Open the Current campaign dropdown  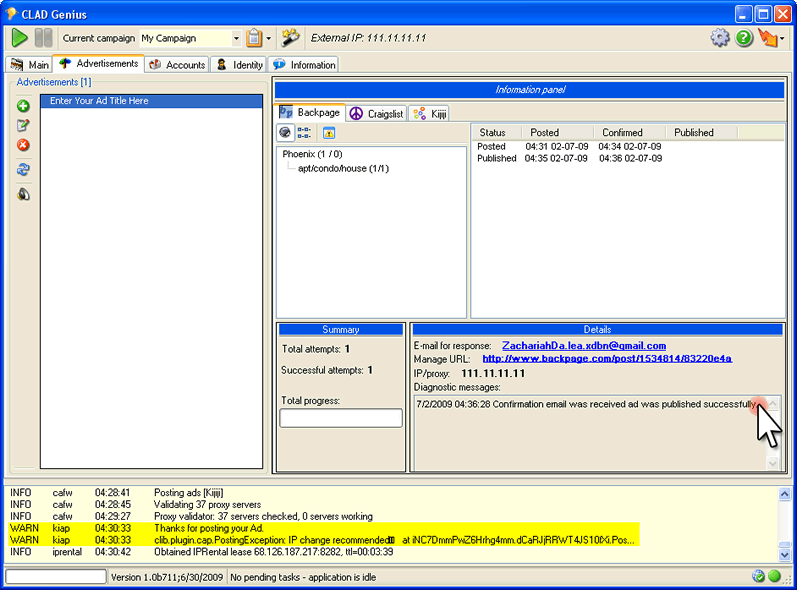tap(236, 39)
